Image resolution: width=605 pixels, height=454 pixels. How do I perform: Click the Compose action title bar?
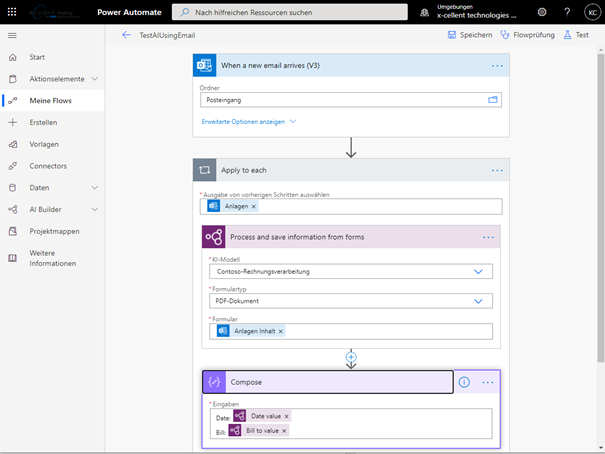[328, 382]
